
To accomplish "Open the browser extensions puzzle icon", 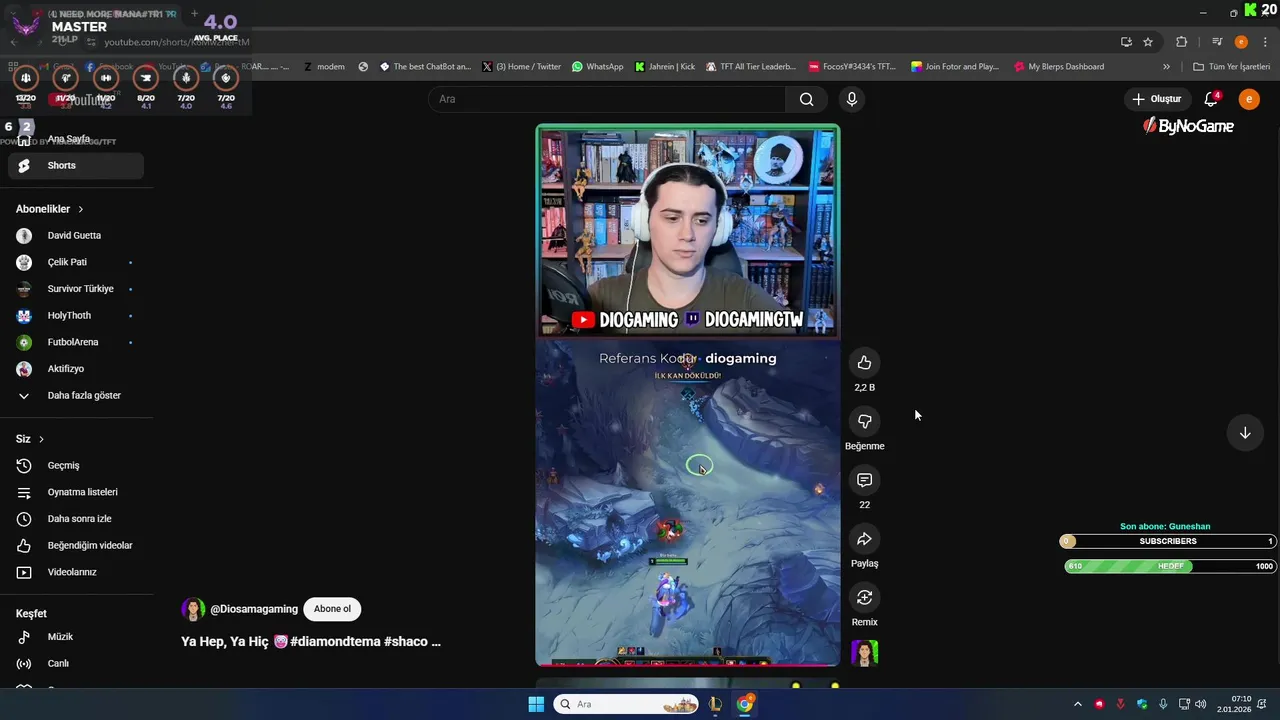I will tap(1181, 42).
